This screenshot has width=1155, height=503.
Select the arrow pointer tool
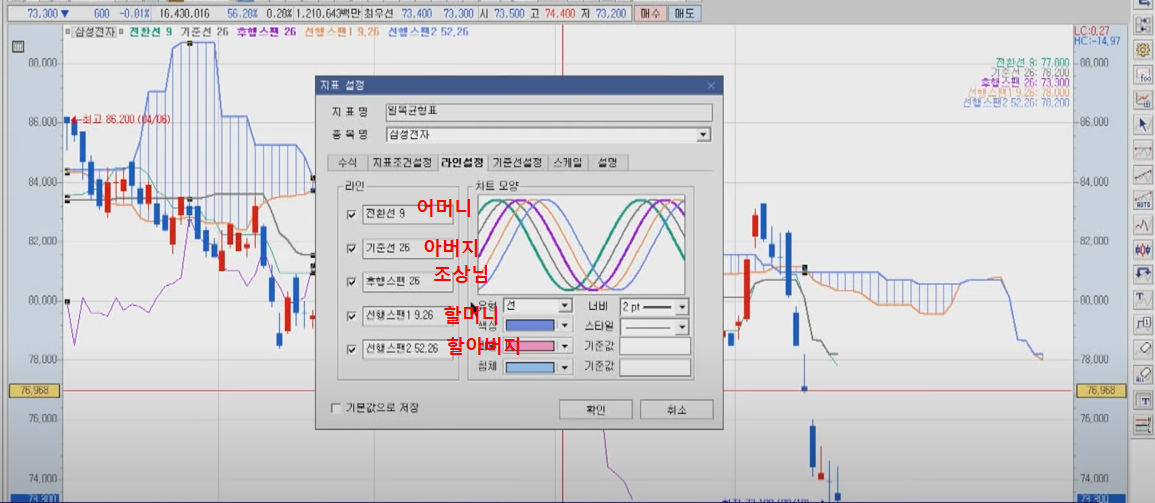tap(1144, 124)
